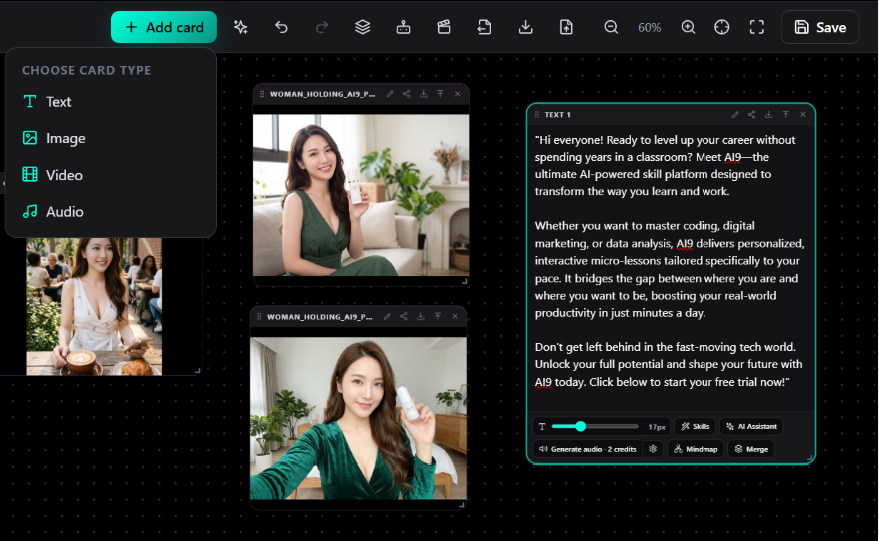The width and height of the screenshot is (879, 541).
Task: Click inside the Text 1 script text
Action: 669,261
